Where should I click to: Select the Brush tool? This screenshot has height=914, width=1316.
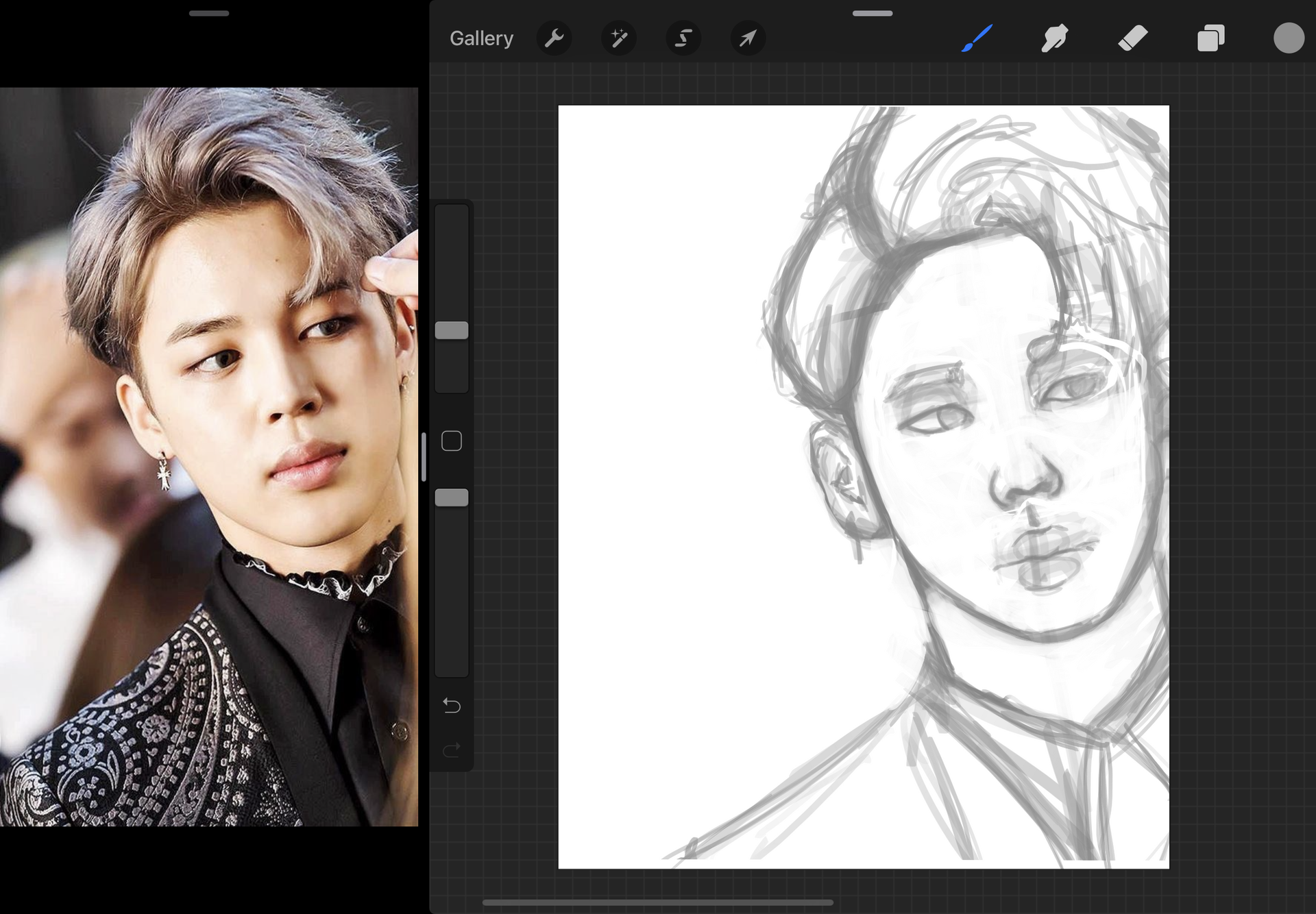[977, 38]
